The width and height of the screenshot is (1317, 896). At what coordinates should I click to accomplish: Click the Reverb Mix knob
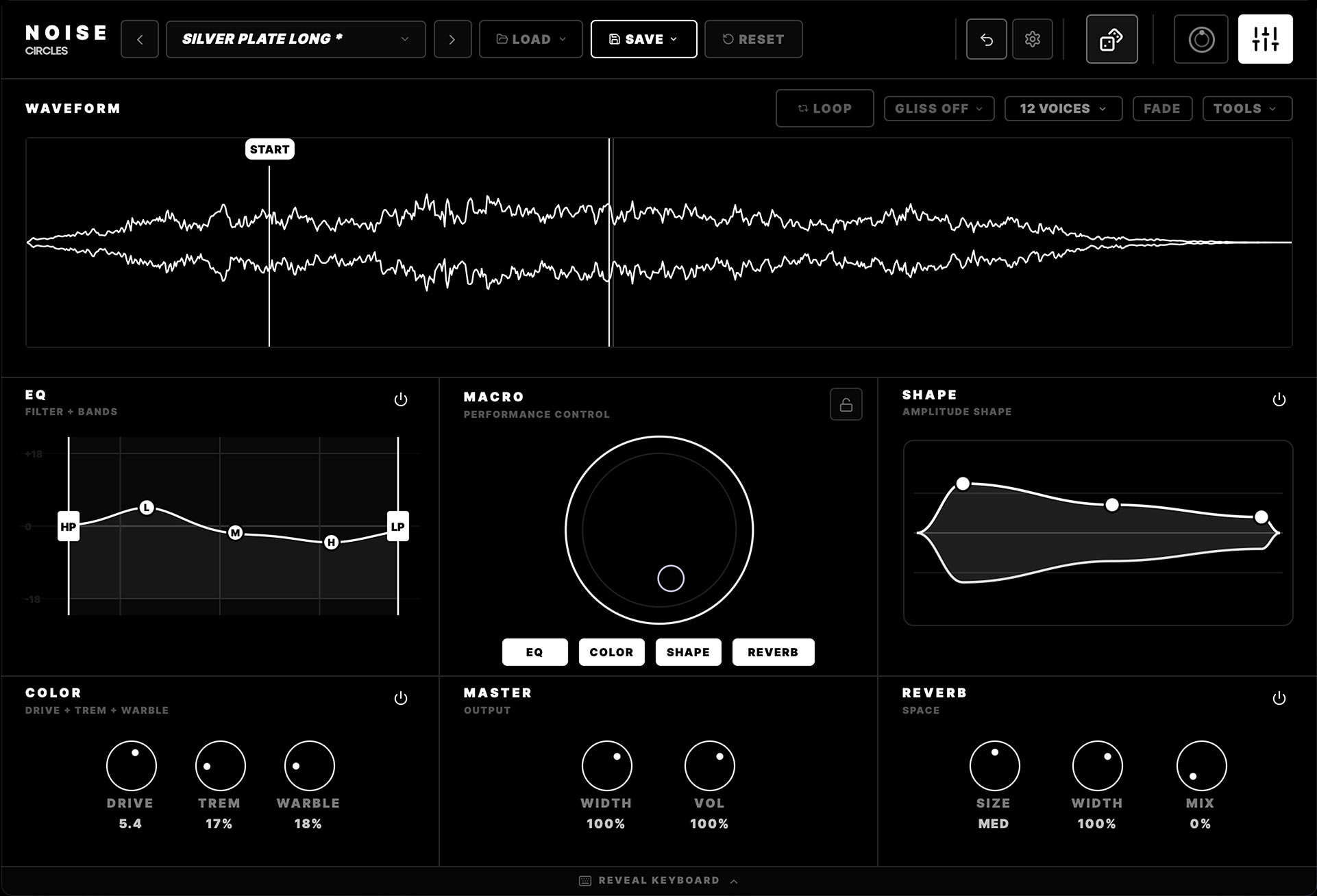coord(1201,765)
